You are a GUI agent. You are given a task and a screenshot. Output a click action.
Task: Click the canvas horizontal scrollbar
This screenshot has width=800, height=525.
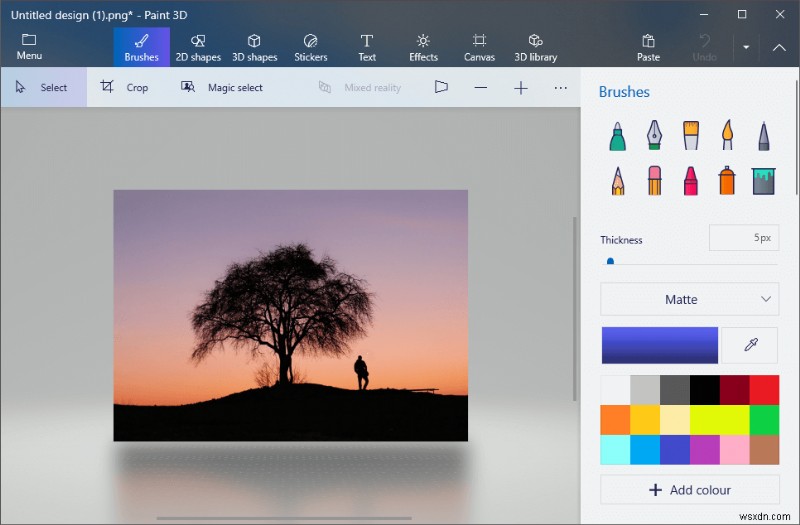coord(284,518)
